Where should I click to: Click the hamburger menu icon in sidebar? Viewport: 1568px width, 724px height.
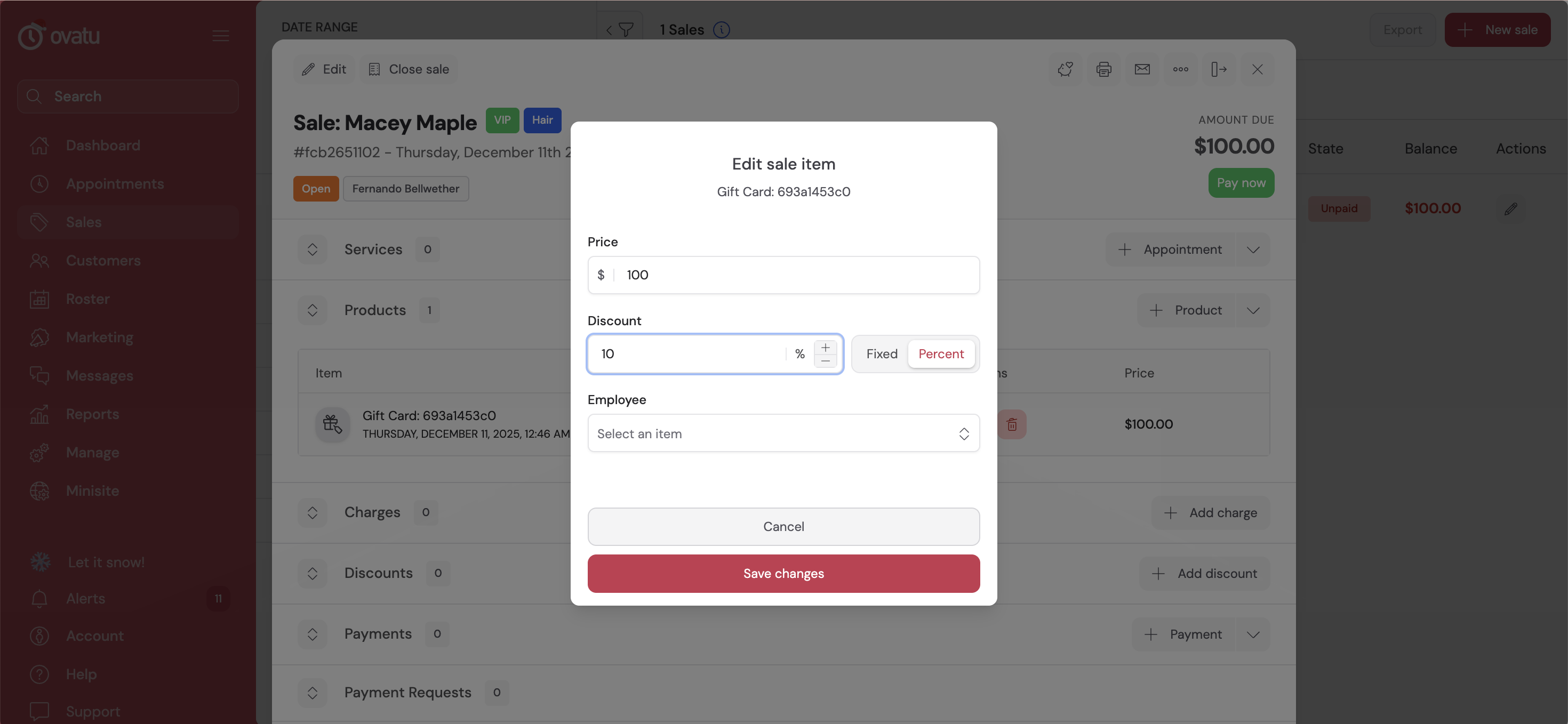coord(220,36)
